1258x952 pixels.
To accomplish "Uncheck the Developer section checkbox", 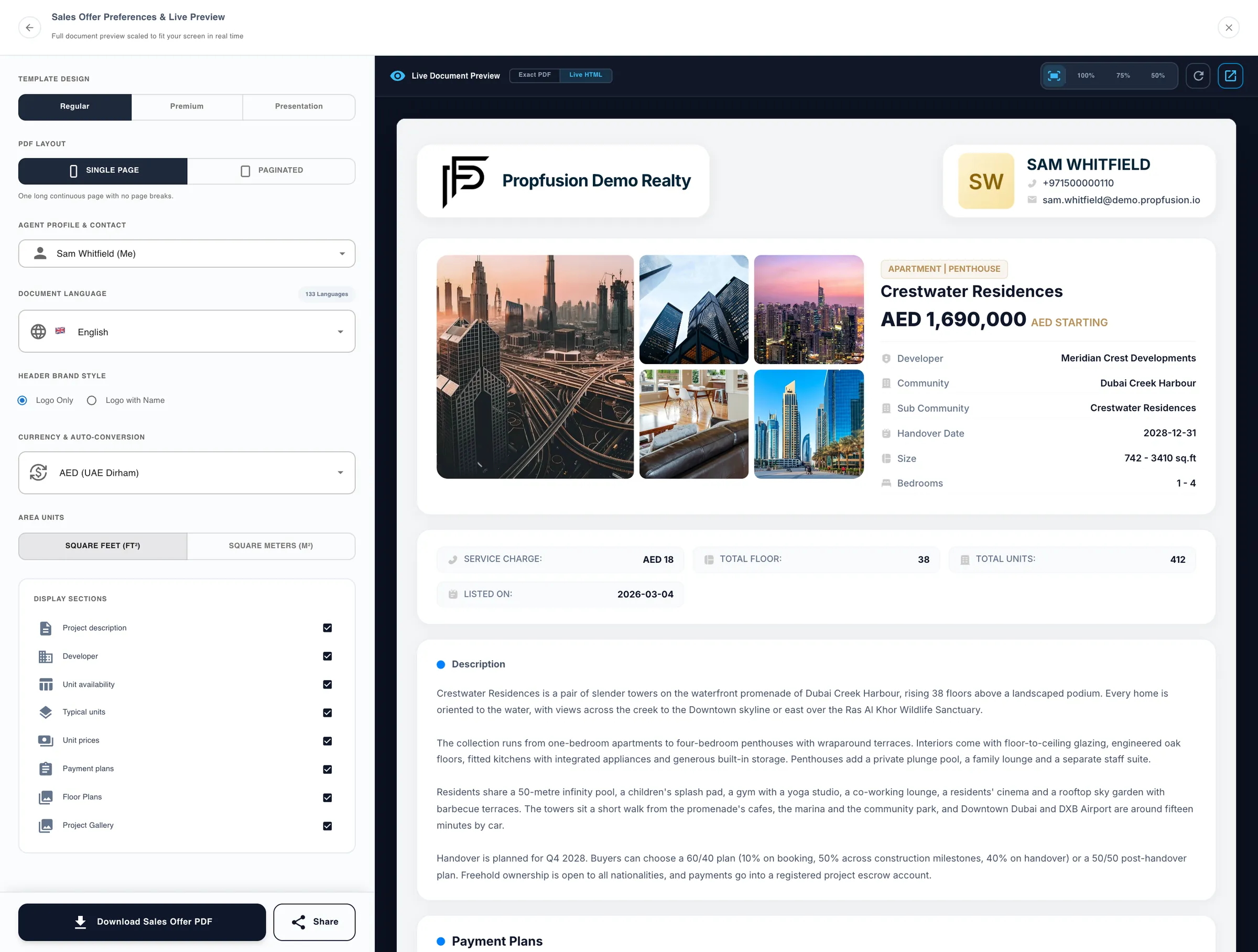I will [328, 656].
